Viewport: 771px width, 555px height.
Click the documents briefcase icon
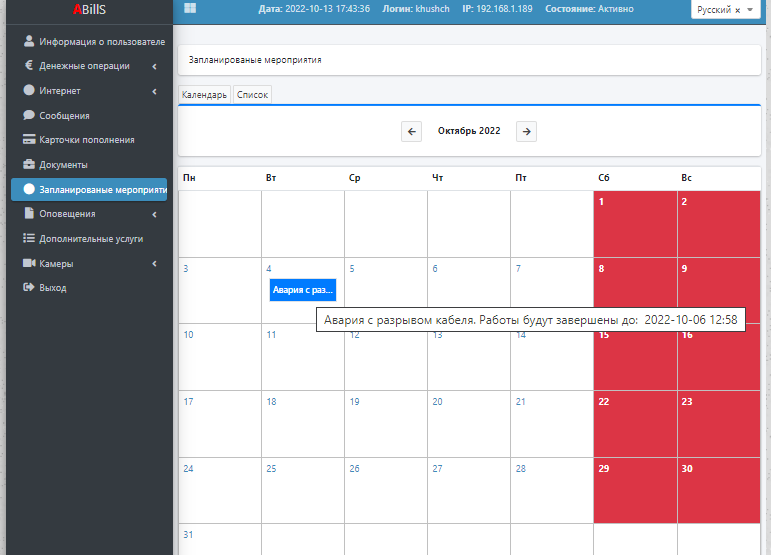click(x=29, y=164)
